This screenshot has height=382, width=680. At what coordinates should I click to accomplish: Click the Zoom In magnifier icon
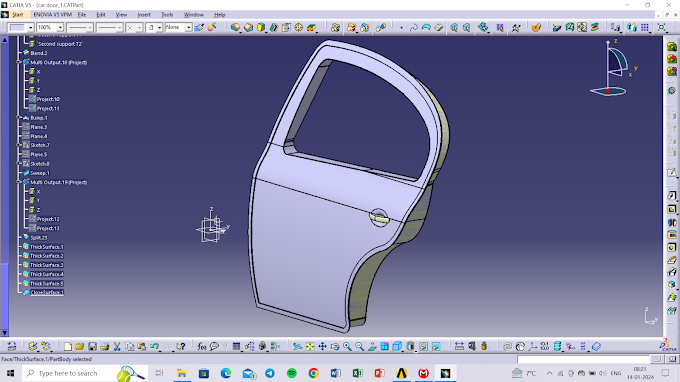click(347, 346)
